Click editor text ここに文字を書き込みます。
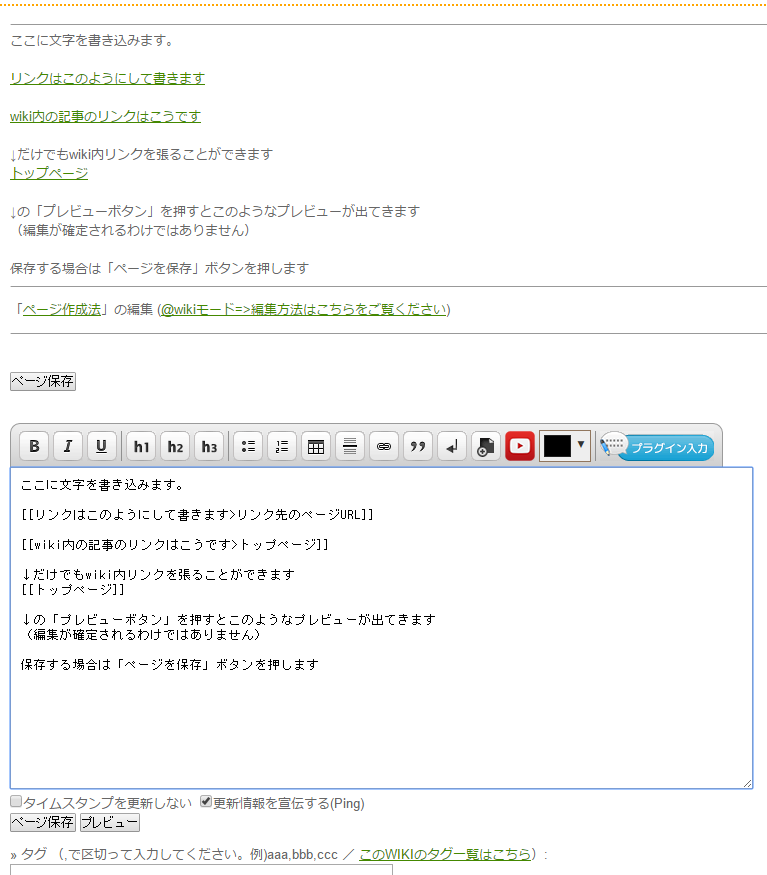 102,485
